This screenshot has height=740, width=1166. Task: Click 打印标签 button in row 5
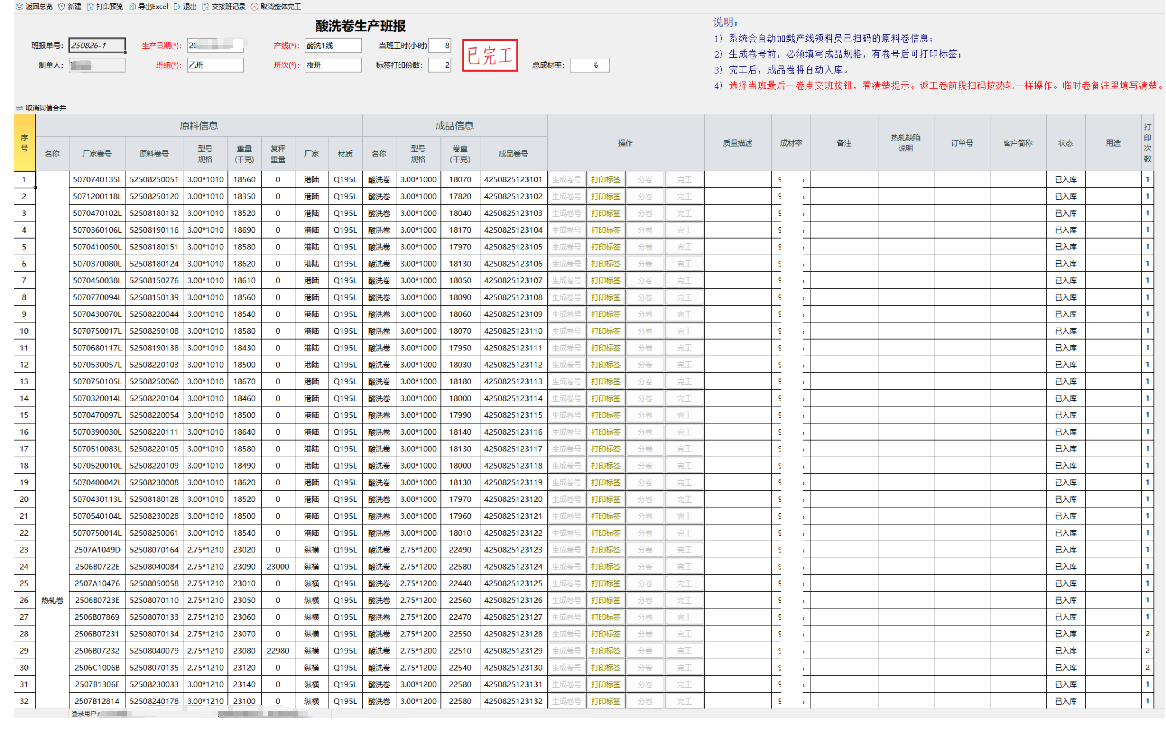[606, 247]
